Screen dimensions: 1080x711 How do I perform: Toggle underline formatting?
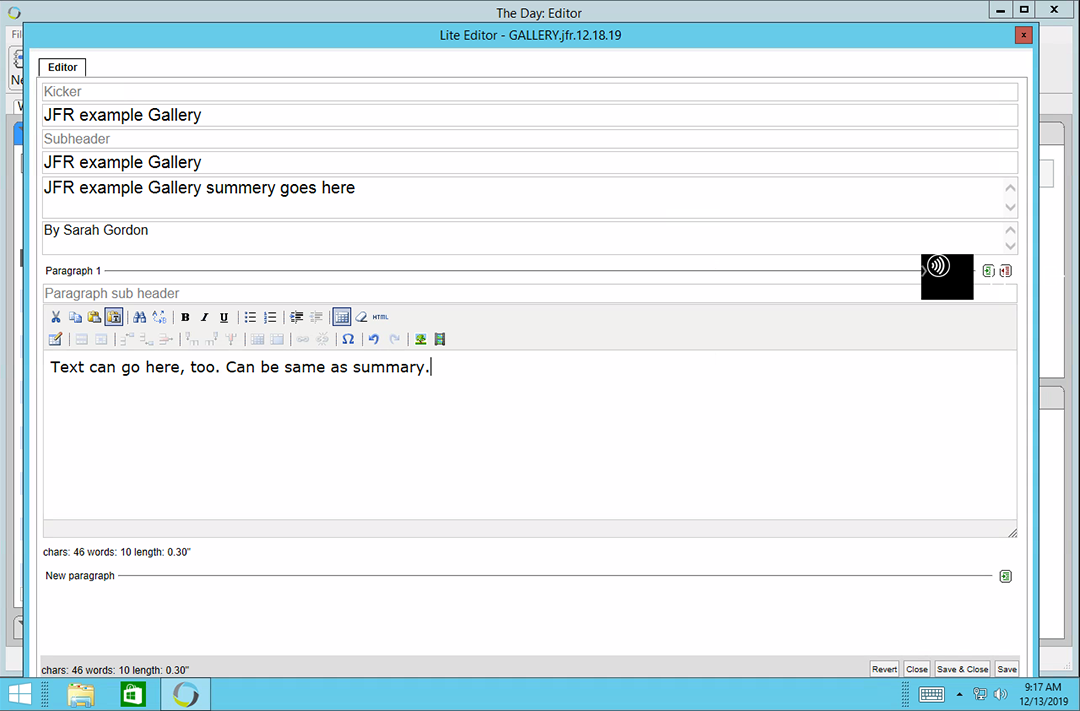(224, 317)
